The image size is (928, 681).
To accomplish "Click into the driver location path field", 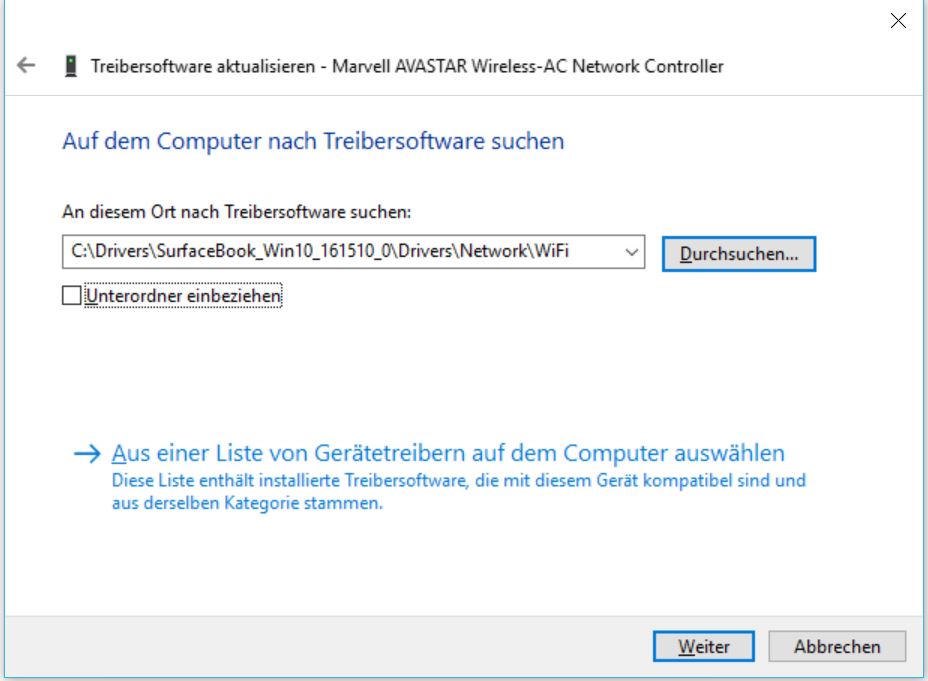I will (353, 252).
